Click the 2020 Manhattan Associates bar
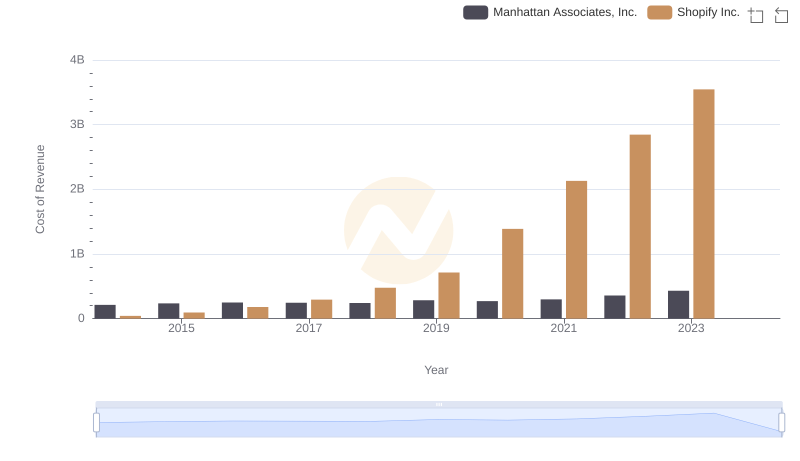The width and height of the screenshot is (800, 461). coord(487,310)
